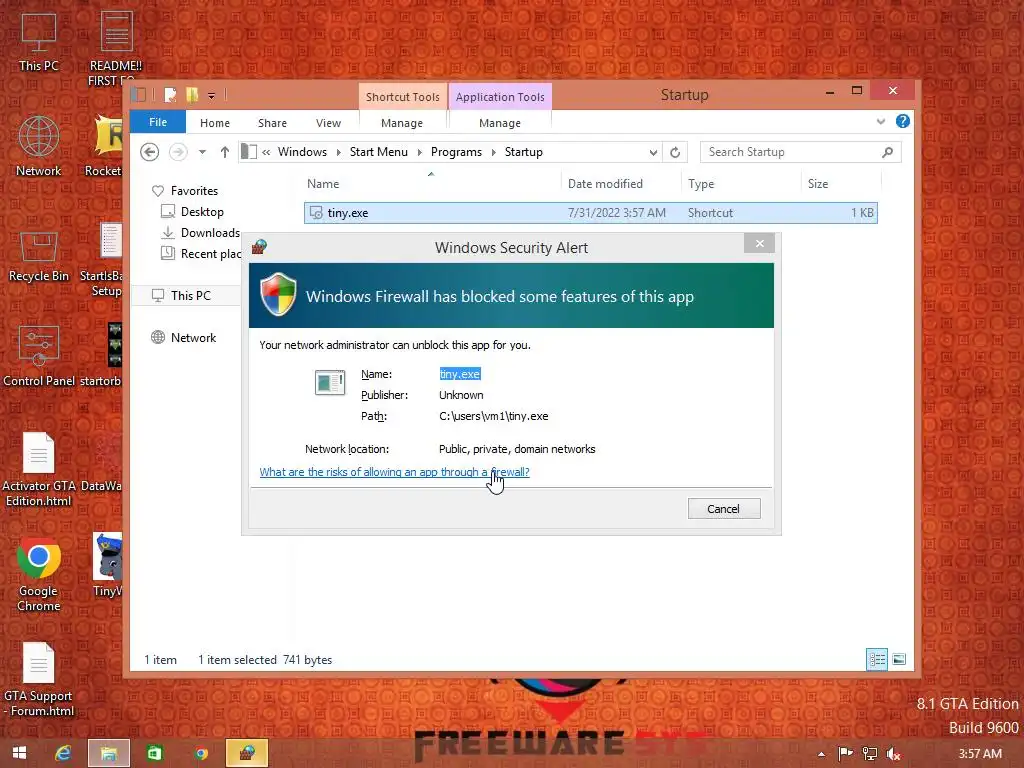This screenshot has height=768, width=1024.
Task: Click the tiny.exe name in alert
Action: tap(460, 374)
